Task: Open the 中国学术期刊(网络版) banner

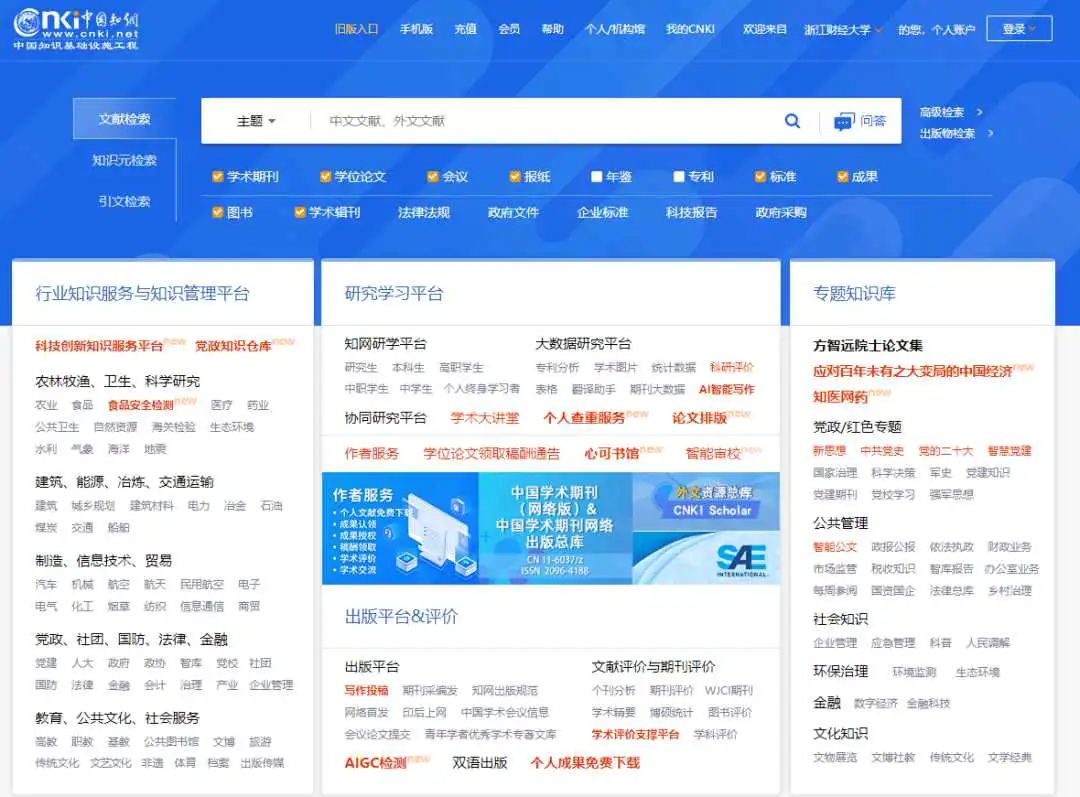Action: tap(555, 528)
